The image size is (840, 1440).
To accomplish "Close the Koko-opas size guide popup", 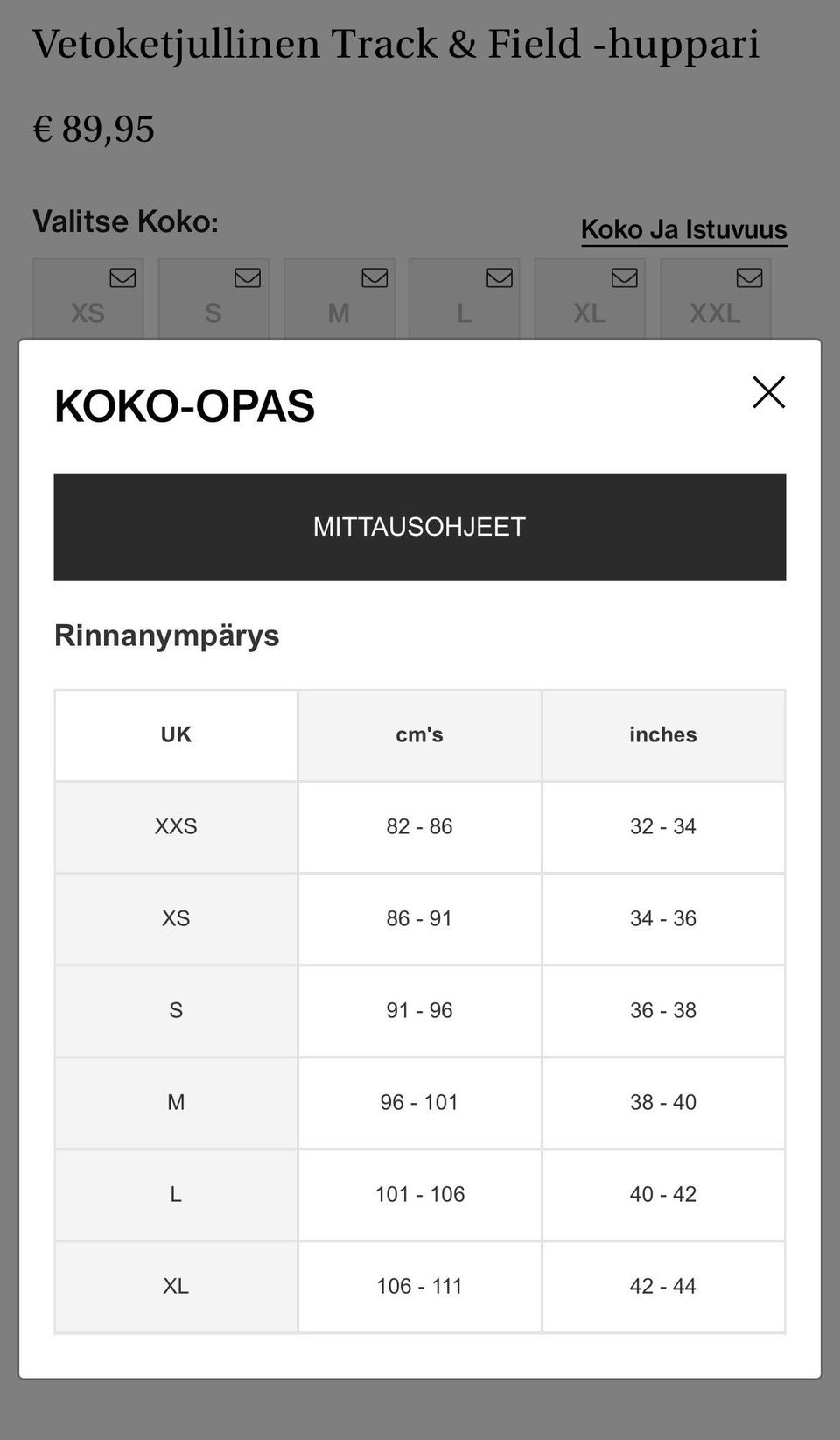I will [x=768, y=392].
